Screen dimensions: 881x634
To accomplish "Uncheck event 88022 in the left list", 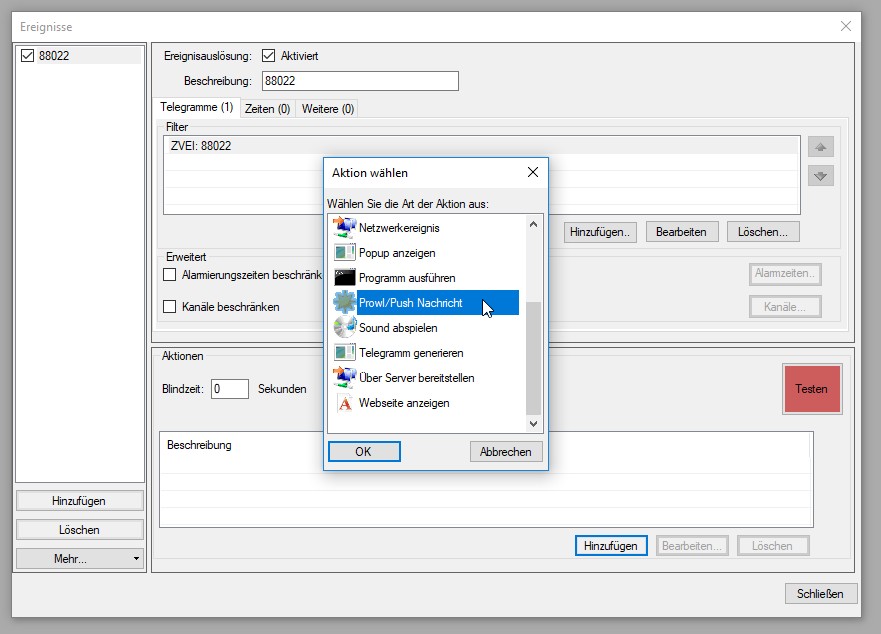I will click(28, 56).
